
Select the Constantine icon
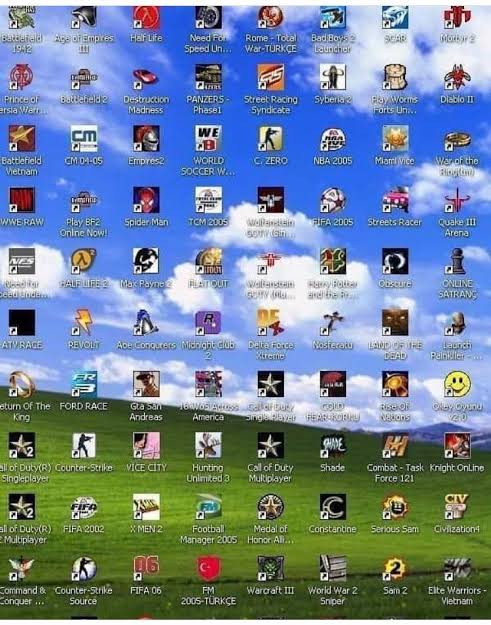(333, 507)
